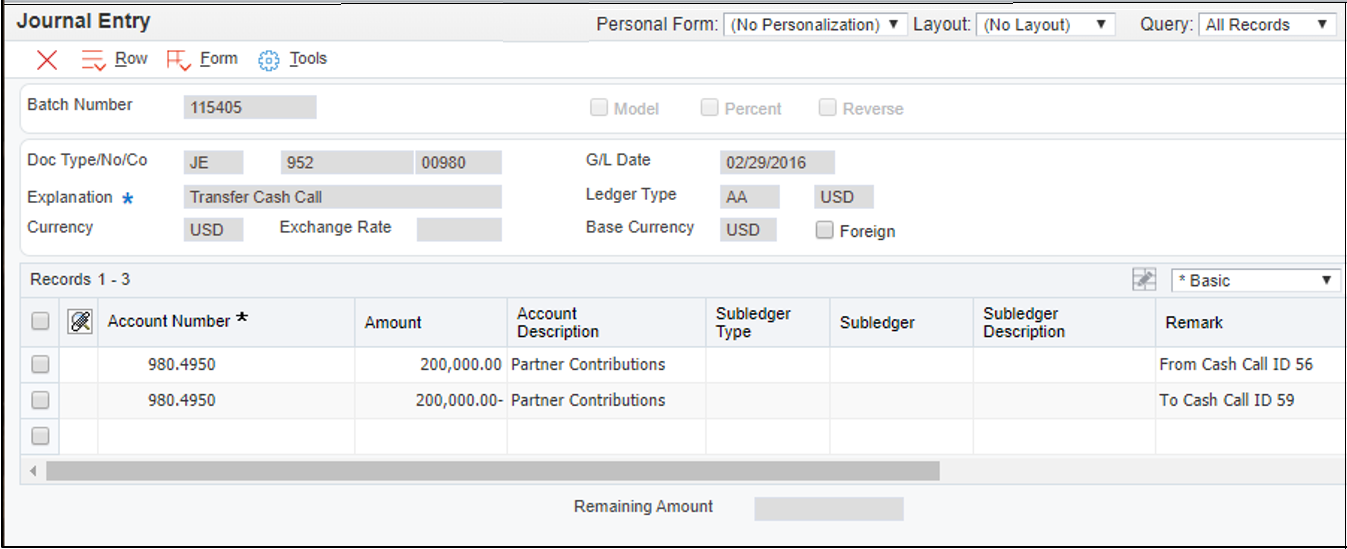
Task: Click the Form exit icon
Action: 179,60
